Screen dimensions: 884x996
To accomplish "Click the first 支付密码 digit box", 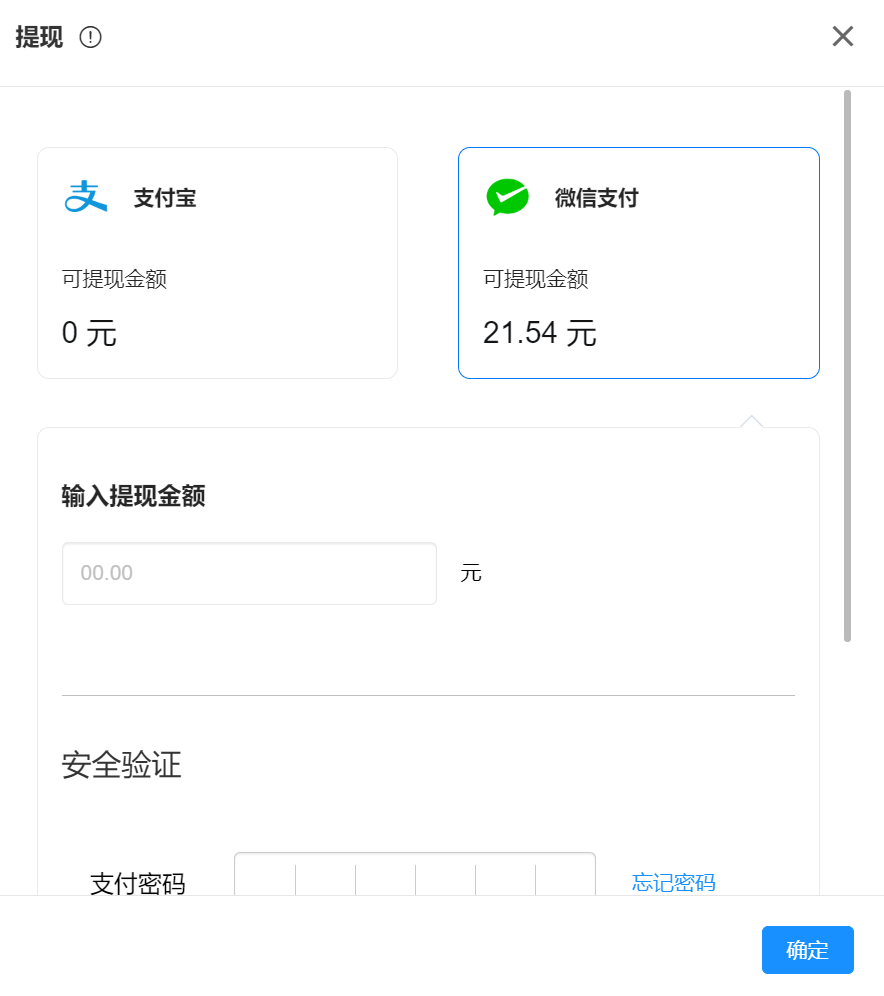I will (265, 880).
